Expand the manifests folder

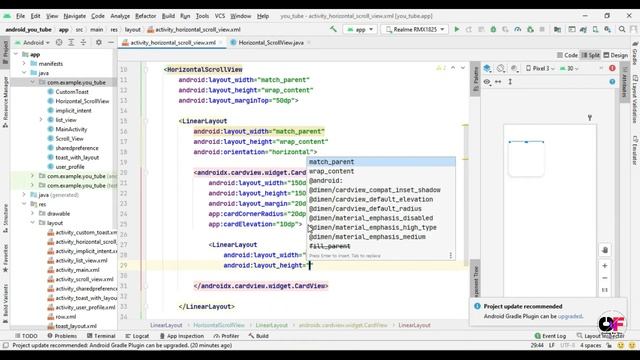24,64
